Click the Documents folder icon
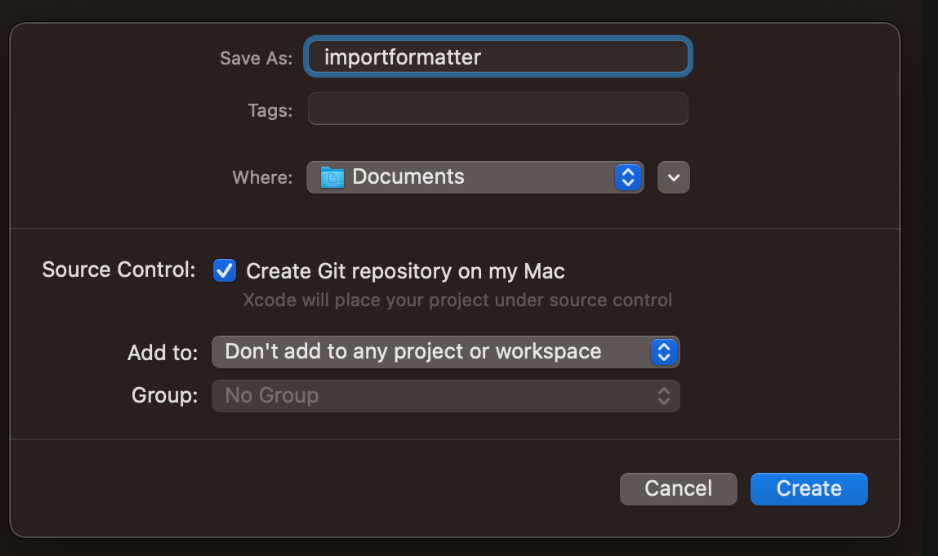 tap(332, 177)
